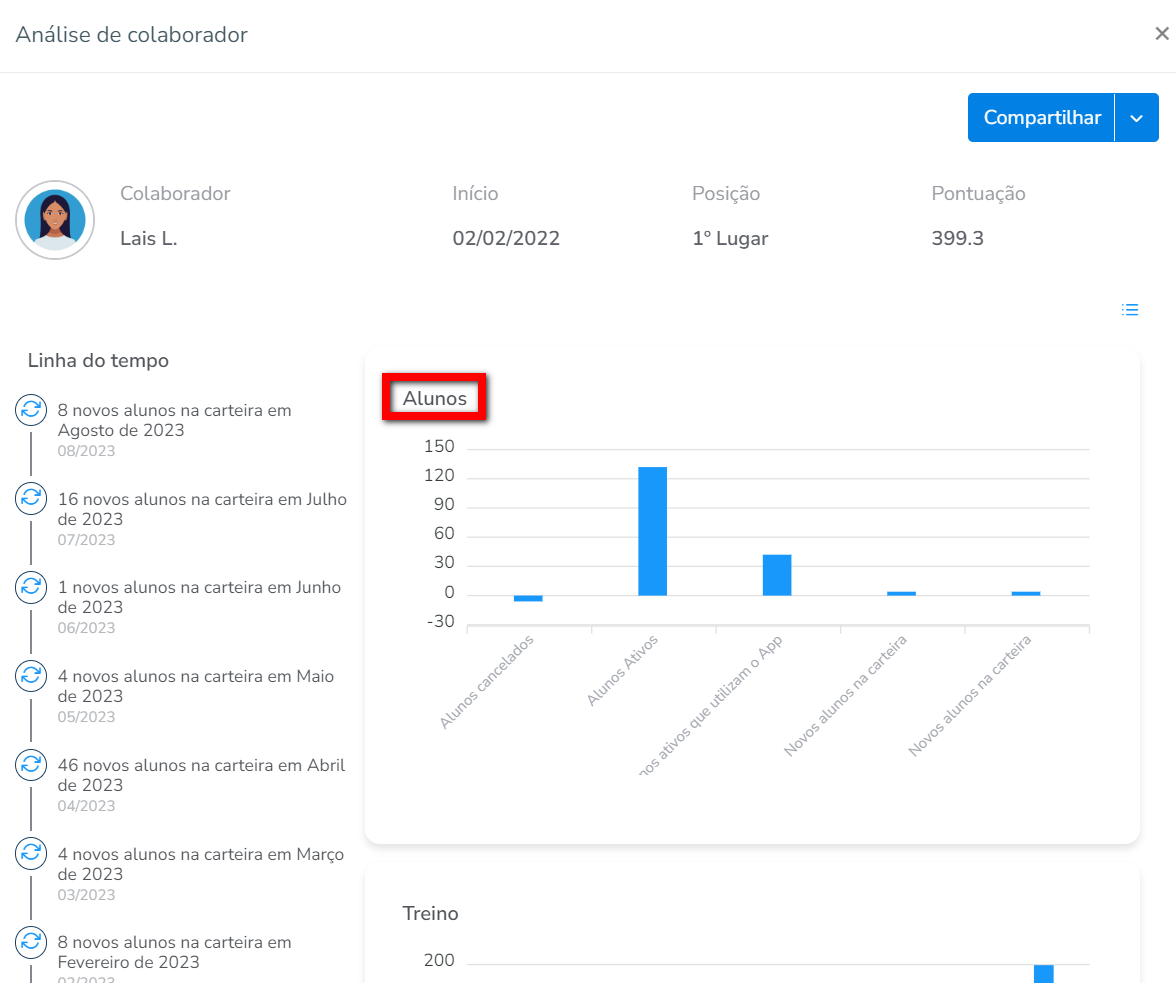This screenshot has height=995, width=1176.
Task: Click the sync icon for Fevereiro de 2023
Action: [x=31, y=942]
